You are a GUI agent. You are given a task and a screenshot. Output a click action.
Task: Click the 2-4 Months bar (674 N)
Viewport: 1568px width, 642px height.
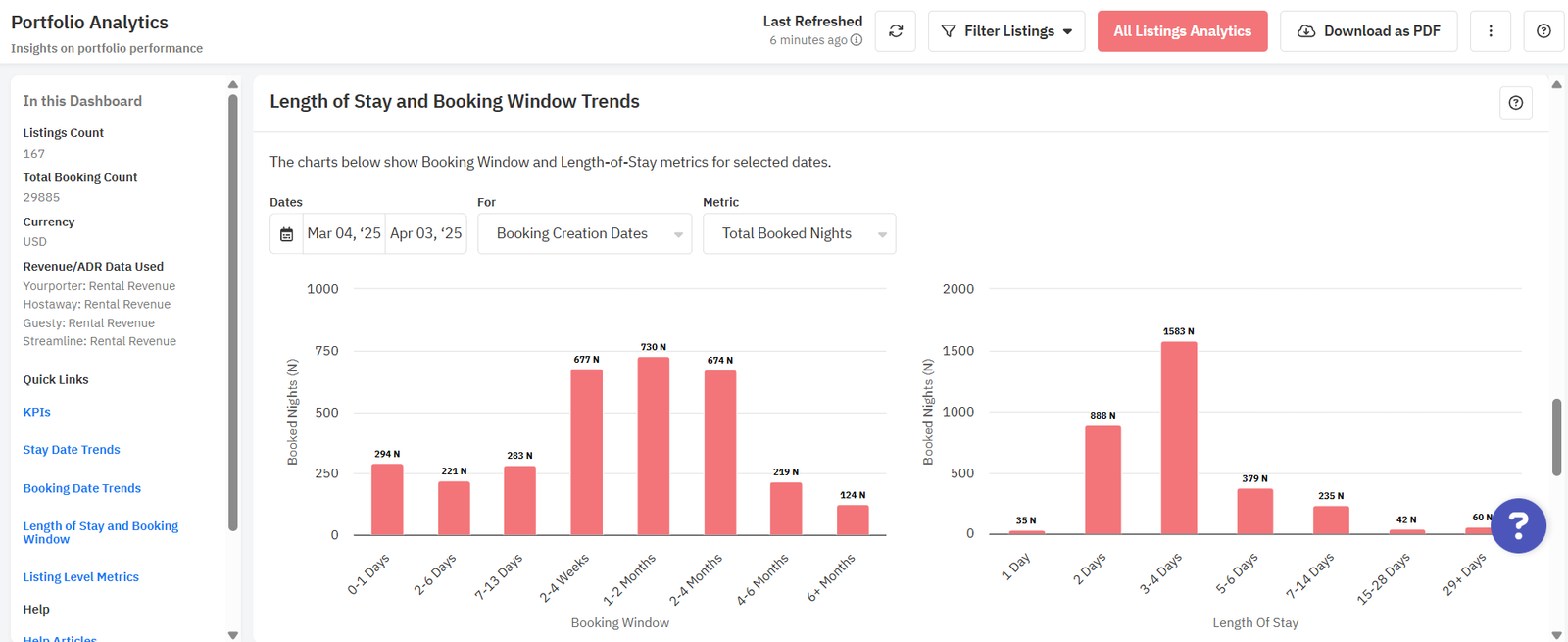[x=720, y=453]
